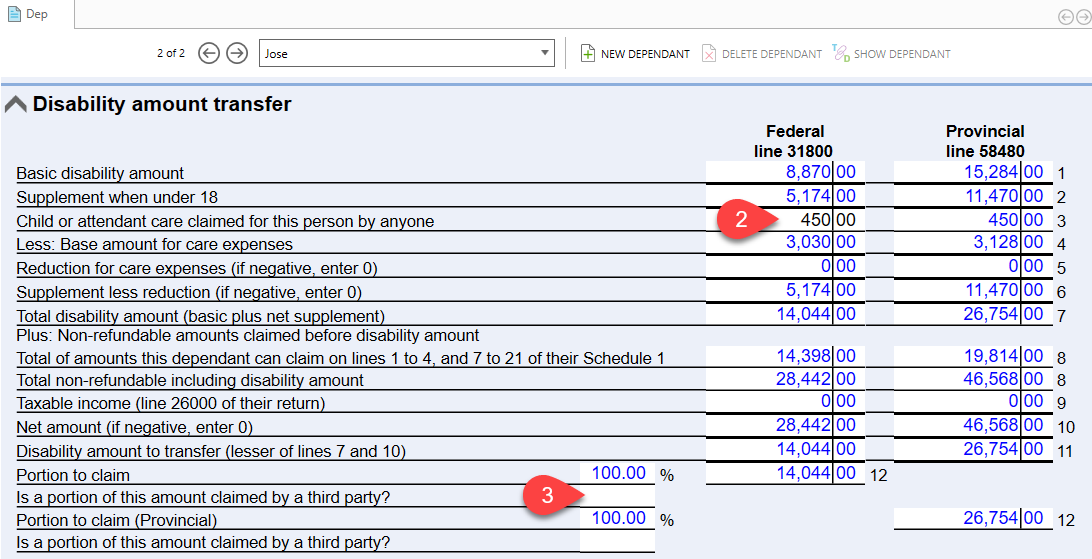Click provincial third party claim field
Image resolution: width=1092 pixels, height=559 pixels.
[617, 541]
